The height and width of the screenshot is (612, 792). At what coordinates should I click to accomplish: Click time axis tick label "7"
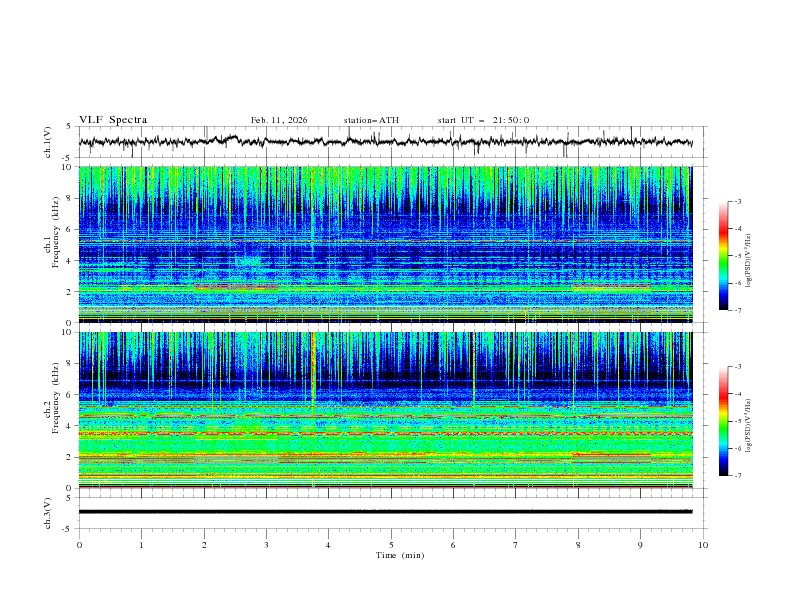(x=516, y=545)
